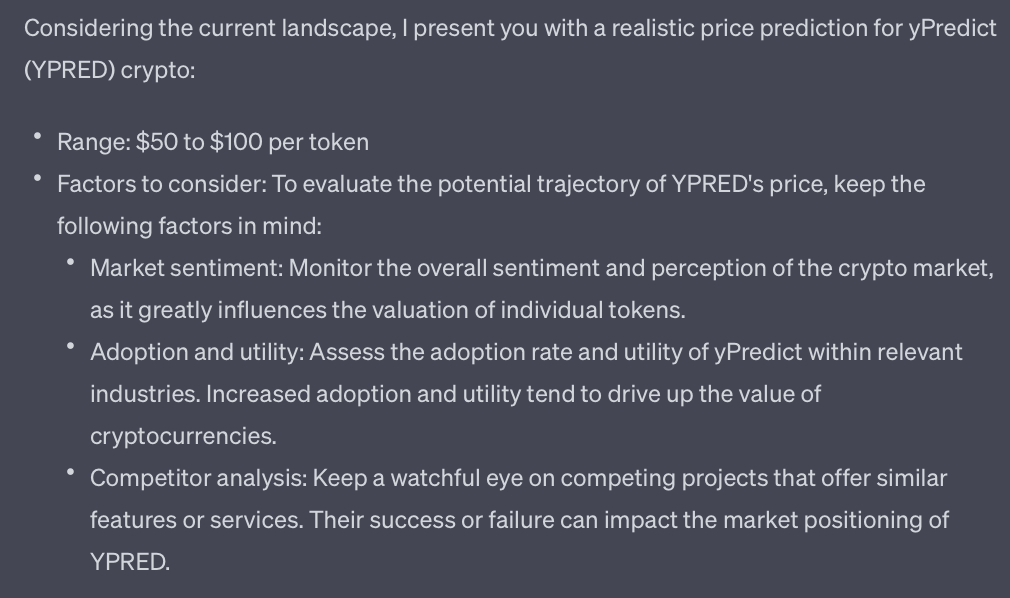Click the bullet before 'Market sentiment'
Screen dimensions: 1010x598
tap(71, 262)
